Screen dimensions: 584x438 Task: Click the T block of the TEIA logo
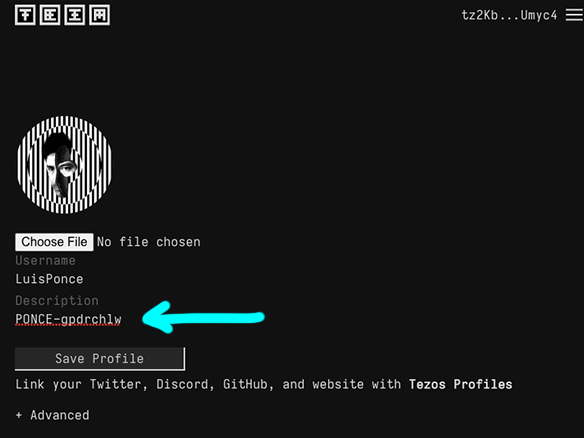point(25,15)
